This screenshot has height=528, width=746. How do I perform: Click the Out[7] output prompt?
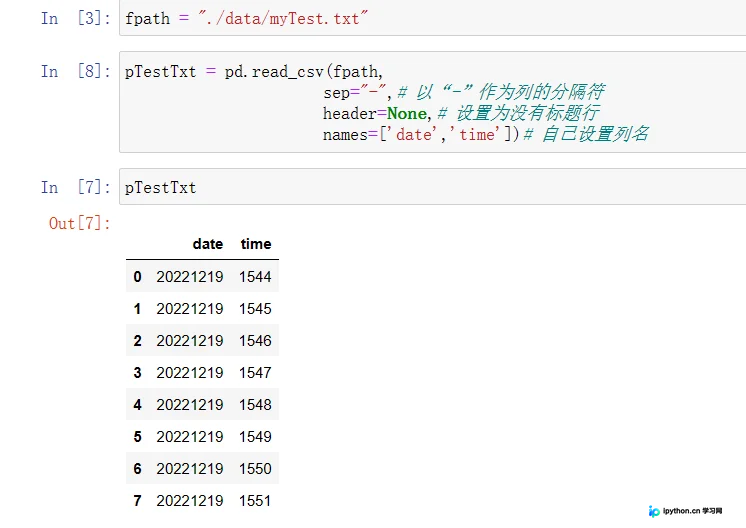(79, 223)
